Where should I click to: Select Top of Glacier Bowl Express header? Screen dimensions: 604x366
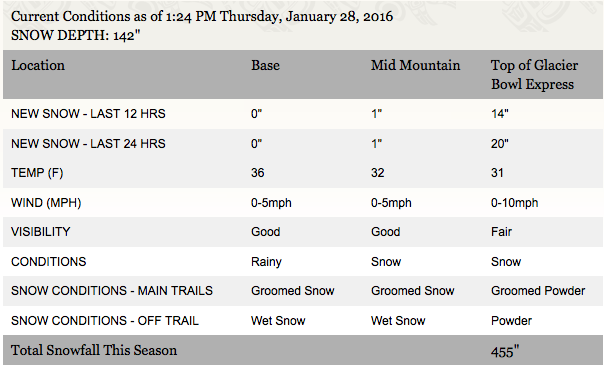(x=534, y=75)
